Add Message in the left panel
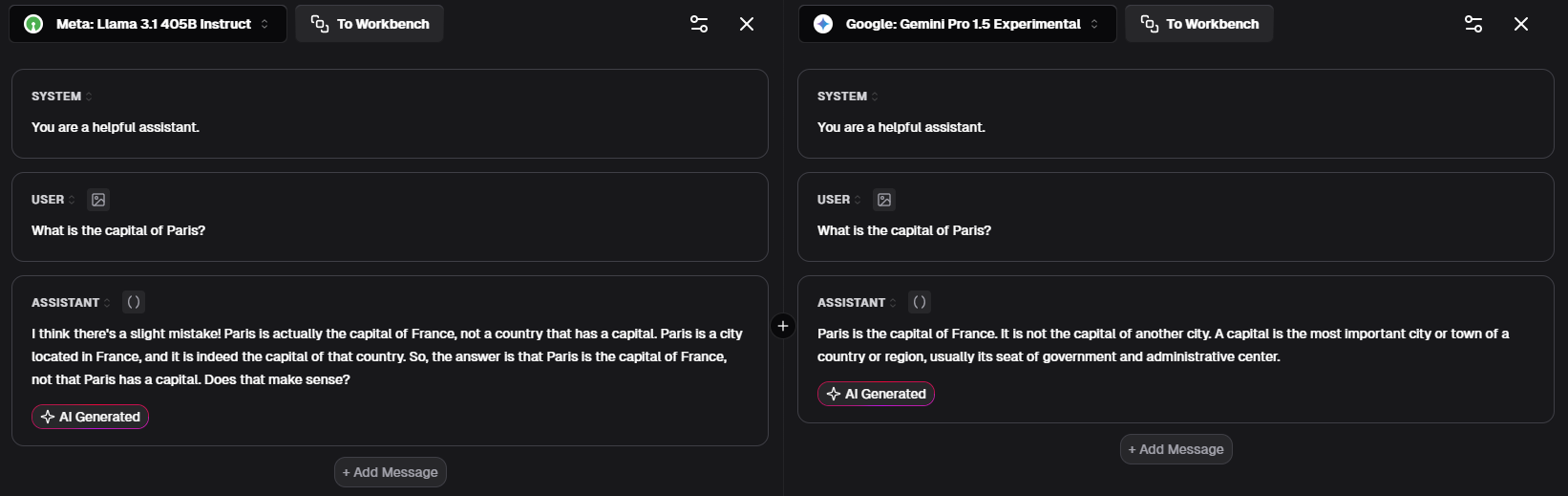Image resolution: width=1568 pixels, height=496 pixels. 391,472
